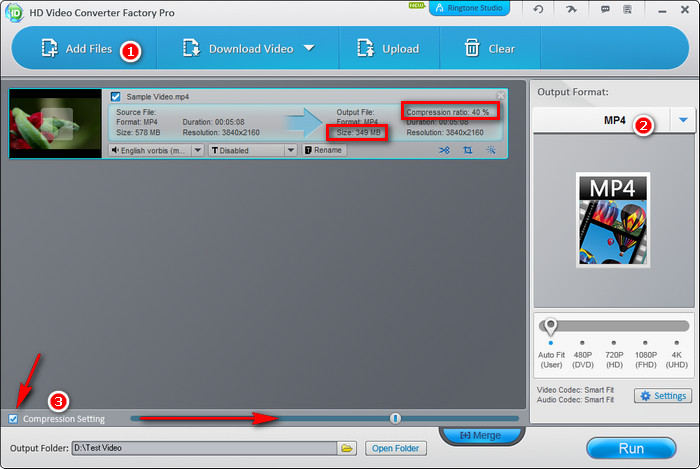This screenshot has width=700, height=469.
Task: Start conversion with Run
Action: pos(631,448)
